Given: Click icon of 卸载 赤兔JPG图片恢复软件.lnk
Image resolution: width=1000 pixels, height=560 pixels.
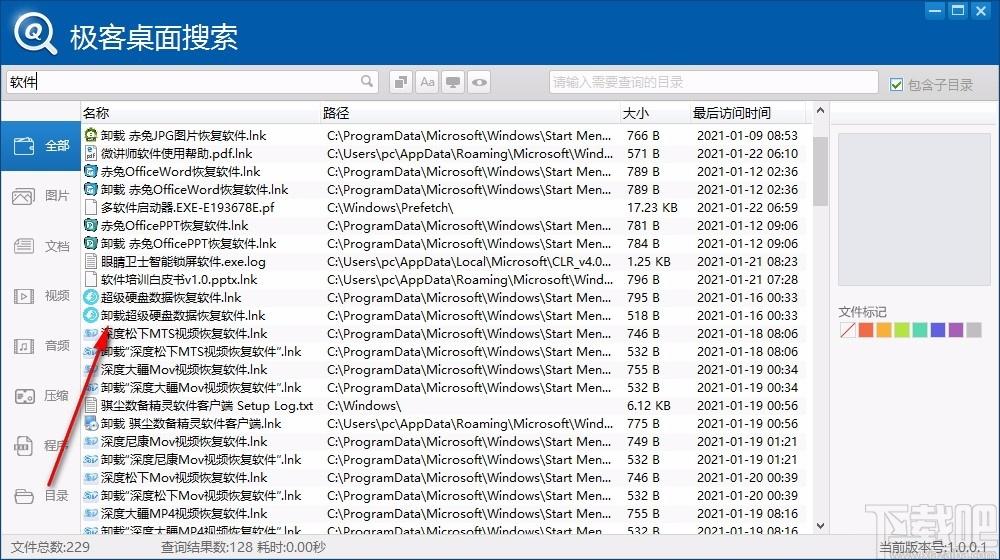Looking at the screenshot, I should (x=91, y=135).
